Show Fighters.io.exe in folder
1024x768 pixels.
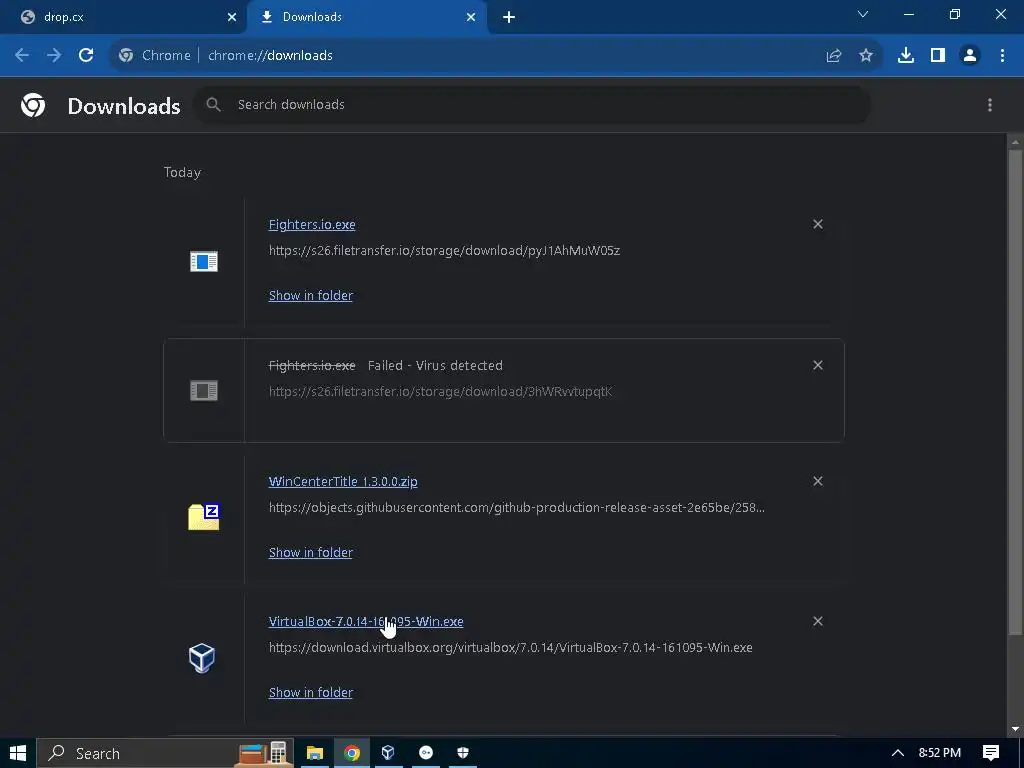pos(311,295)
